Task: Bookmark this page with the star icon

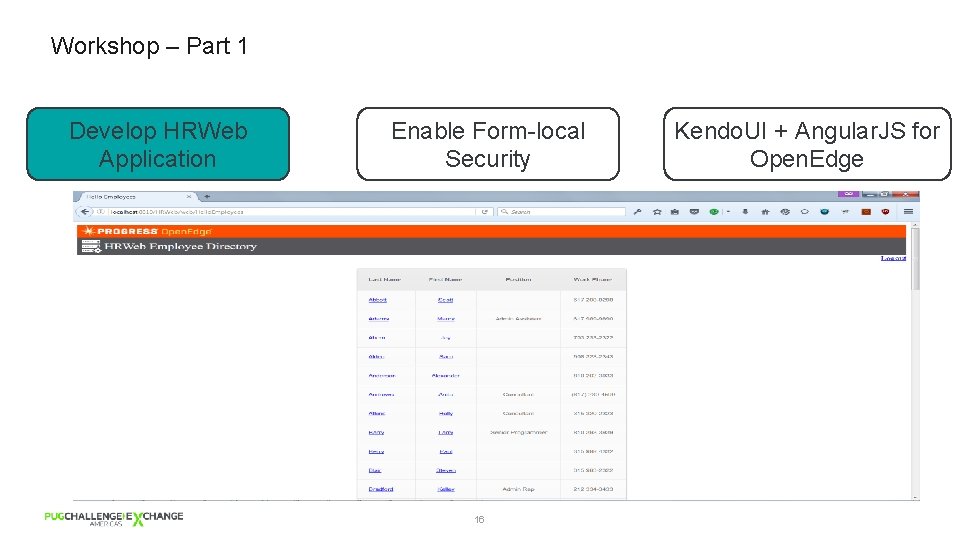Action: [657, 212]
